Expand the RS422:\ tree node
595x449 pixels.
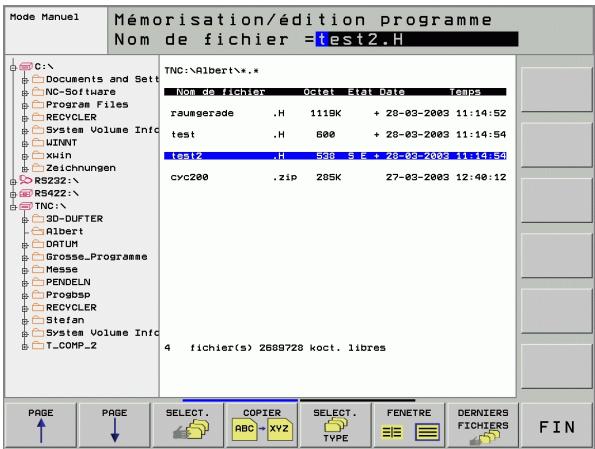[13, 195]
